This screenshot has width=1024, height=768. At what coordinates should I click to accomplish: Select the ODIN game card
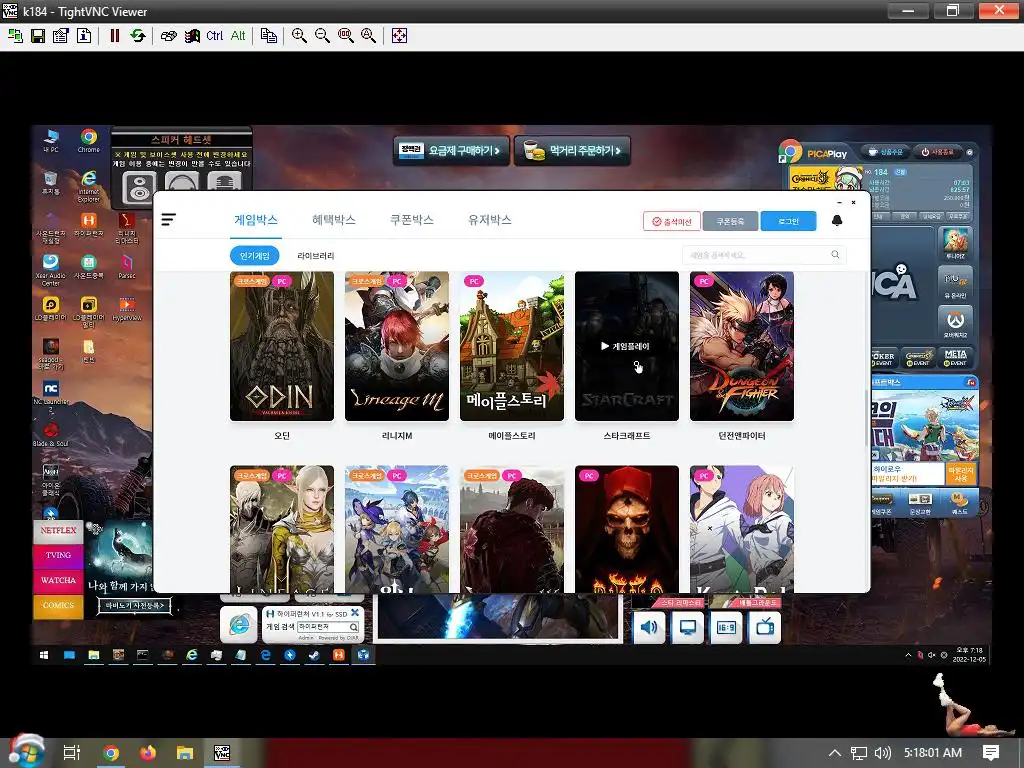click(281, 346)
